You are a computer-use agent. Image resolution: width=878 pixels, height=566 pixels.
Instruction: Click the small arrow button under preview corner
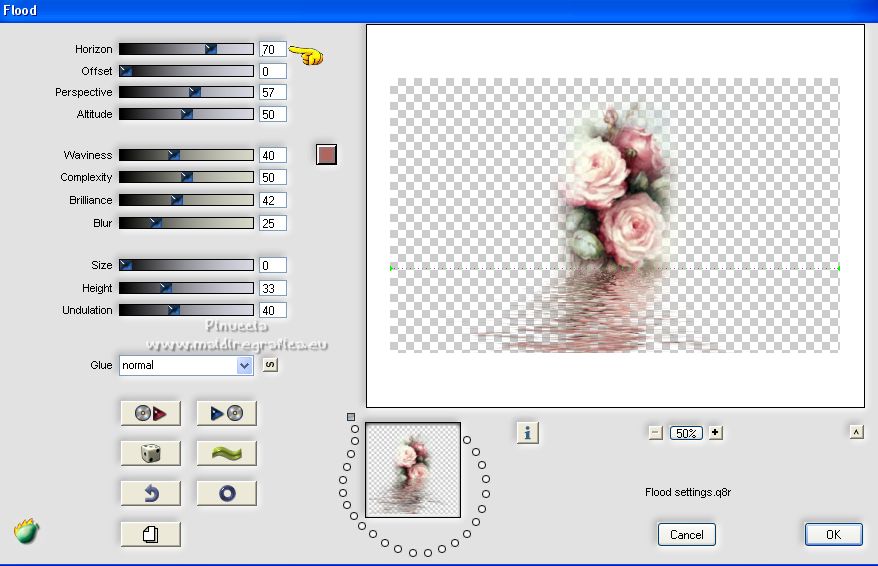pos(856,432)
